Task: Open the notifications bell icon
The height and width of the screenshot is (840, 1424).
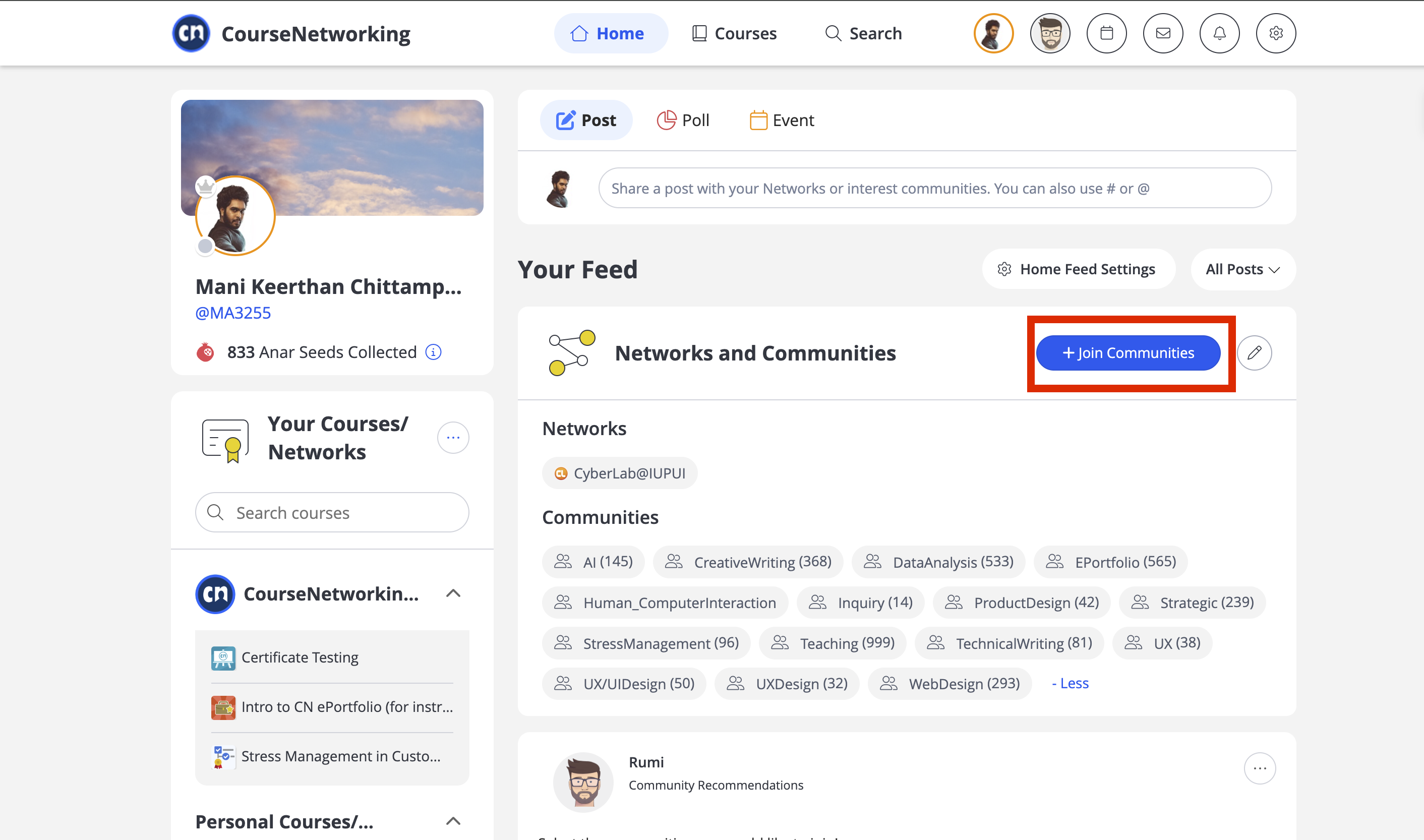Action: 1220,33
